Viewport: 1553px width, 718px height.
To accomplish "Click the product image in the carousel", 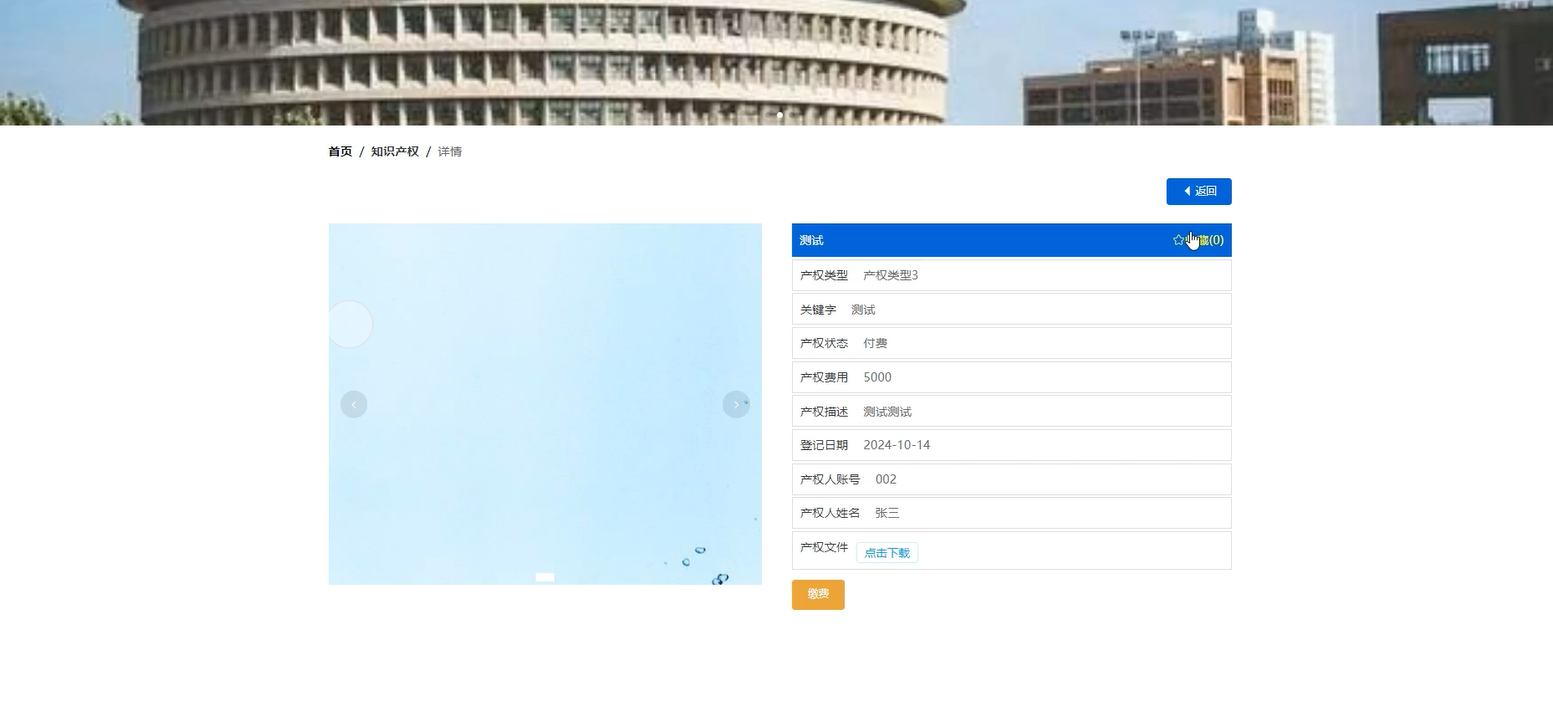I will click(545, 404).
